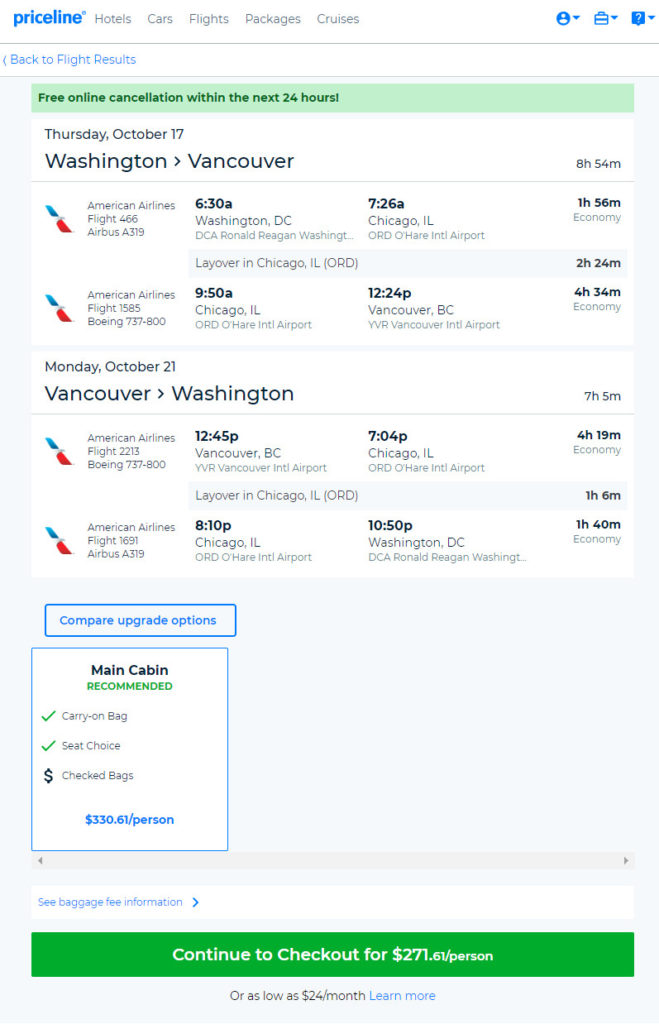The width and height of the screenshot is (659, 1024).
Task: Continue to Checkout for $271.61/person
Action: click(x=332, y=954)
